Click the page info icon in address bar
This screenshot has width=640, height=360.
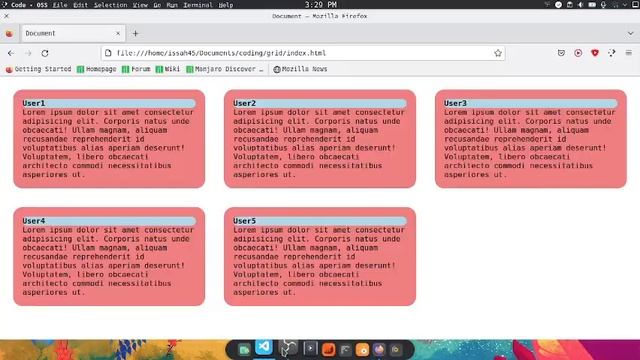pyautogui.click(x=108, y=53)
